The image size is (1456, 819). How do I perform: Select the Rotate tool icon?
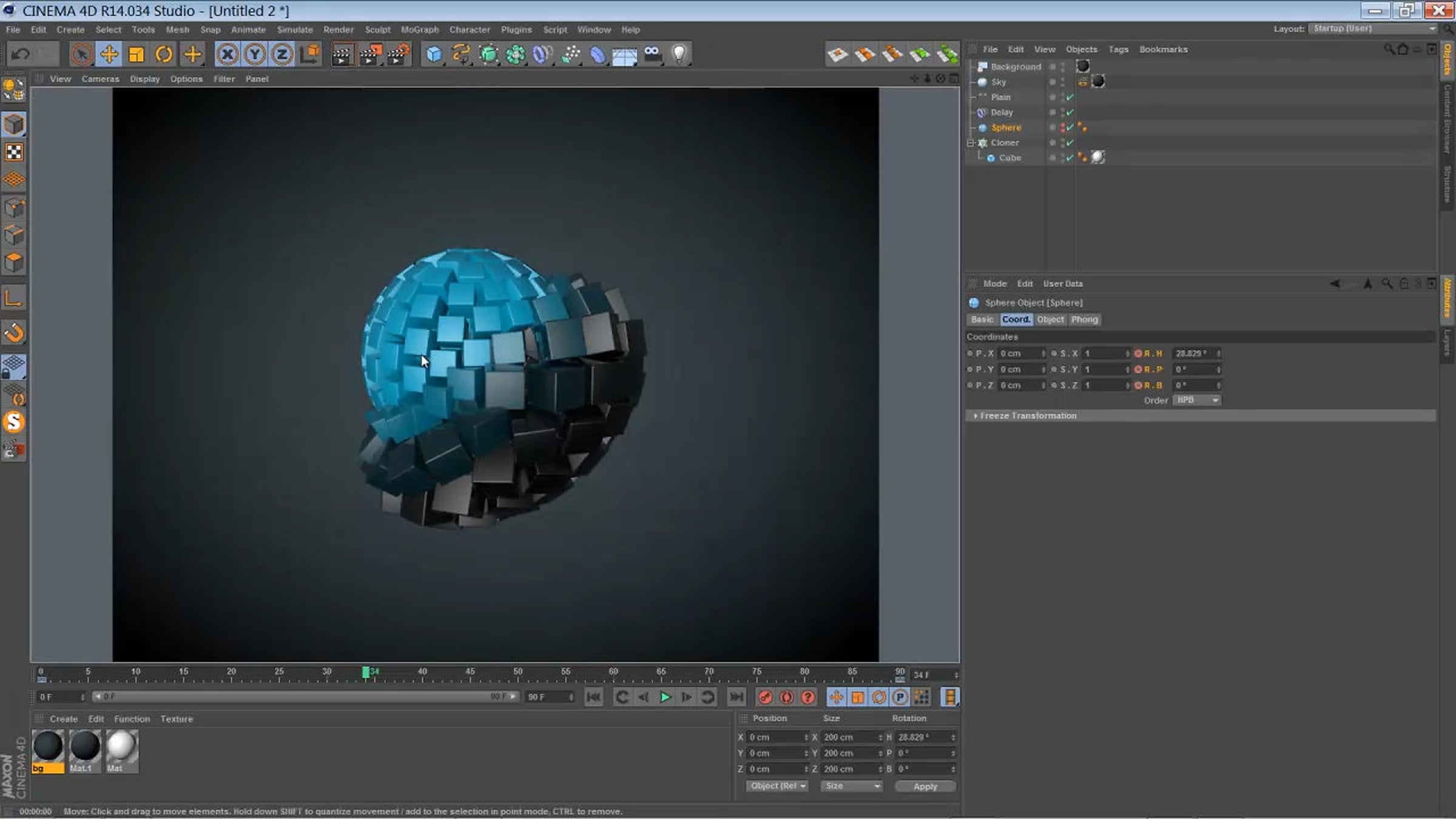(x=164, y=55)
